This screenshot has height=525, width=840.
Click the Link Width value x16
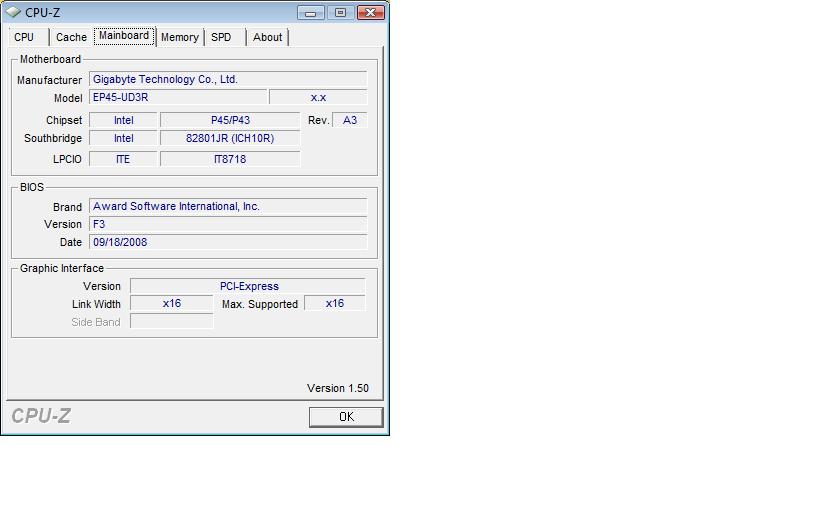point(171,303)
